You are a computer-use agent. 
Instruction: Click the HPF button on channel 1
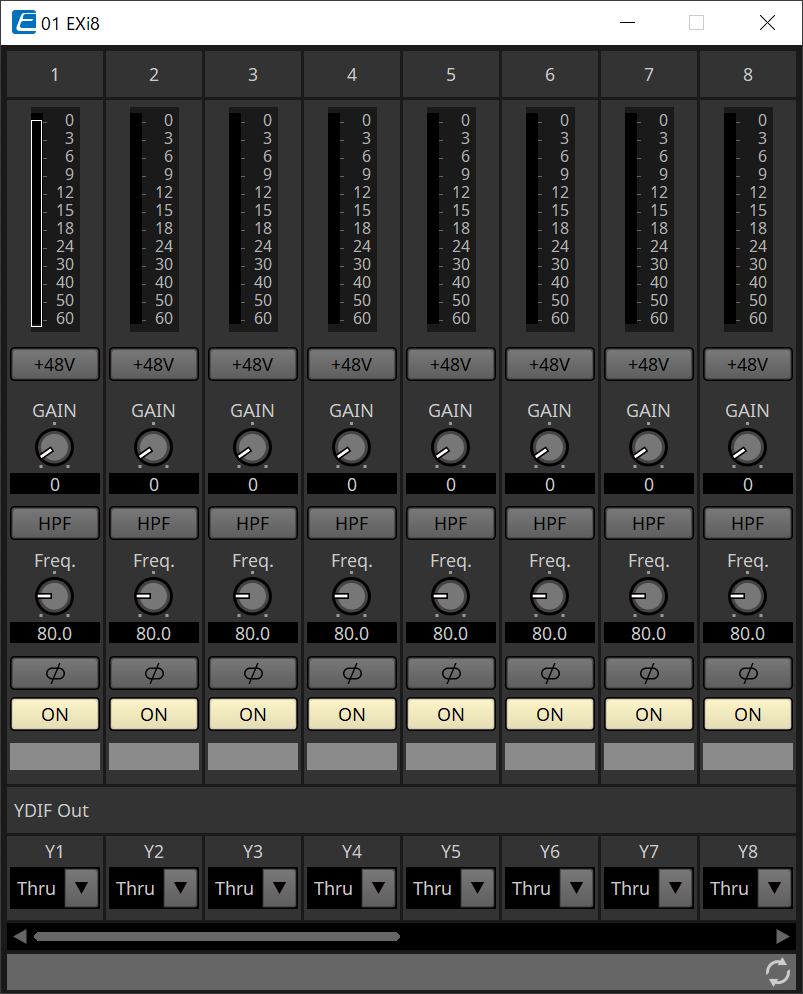[54, 523]
